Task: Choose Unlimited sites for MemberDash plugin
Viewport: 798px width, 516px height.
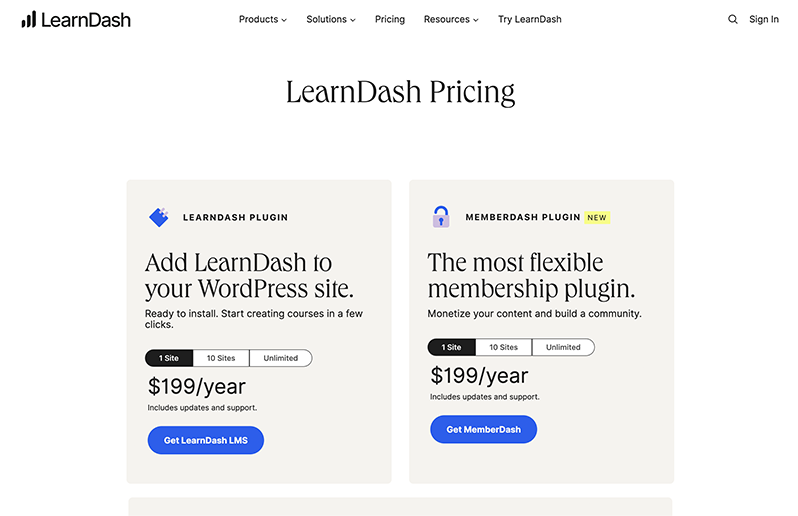Action: pyautogui.click(x=563, y=348)
